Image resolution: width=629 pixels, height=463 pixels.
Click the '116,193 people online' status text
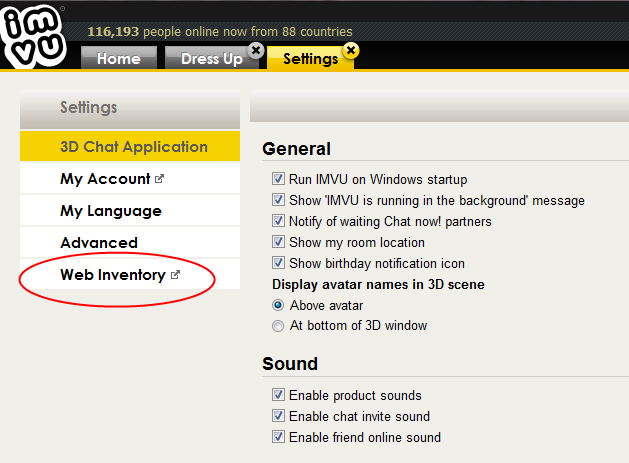[220, 31]
